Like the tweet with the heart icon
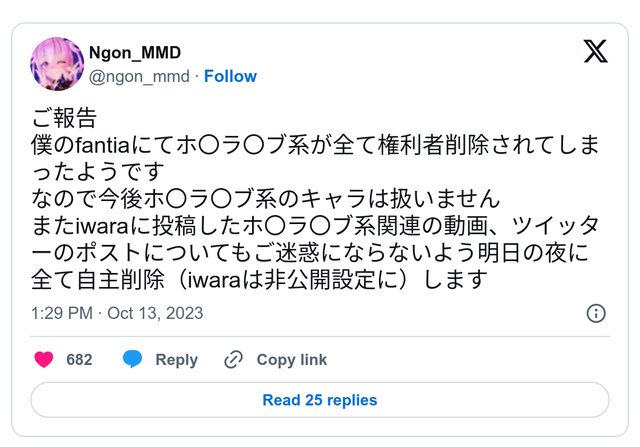The width and height of the screenshot is (640, 447). [44, 359]
